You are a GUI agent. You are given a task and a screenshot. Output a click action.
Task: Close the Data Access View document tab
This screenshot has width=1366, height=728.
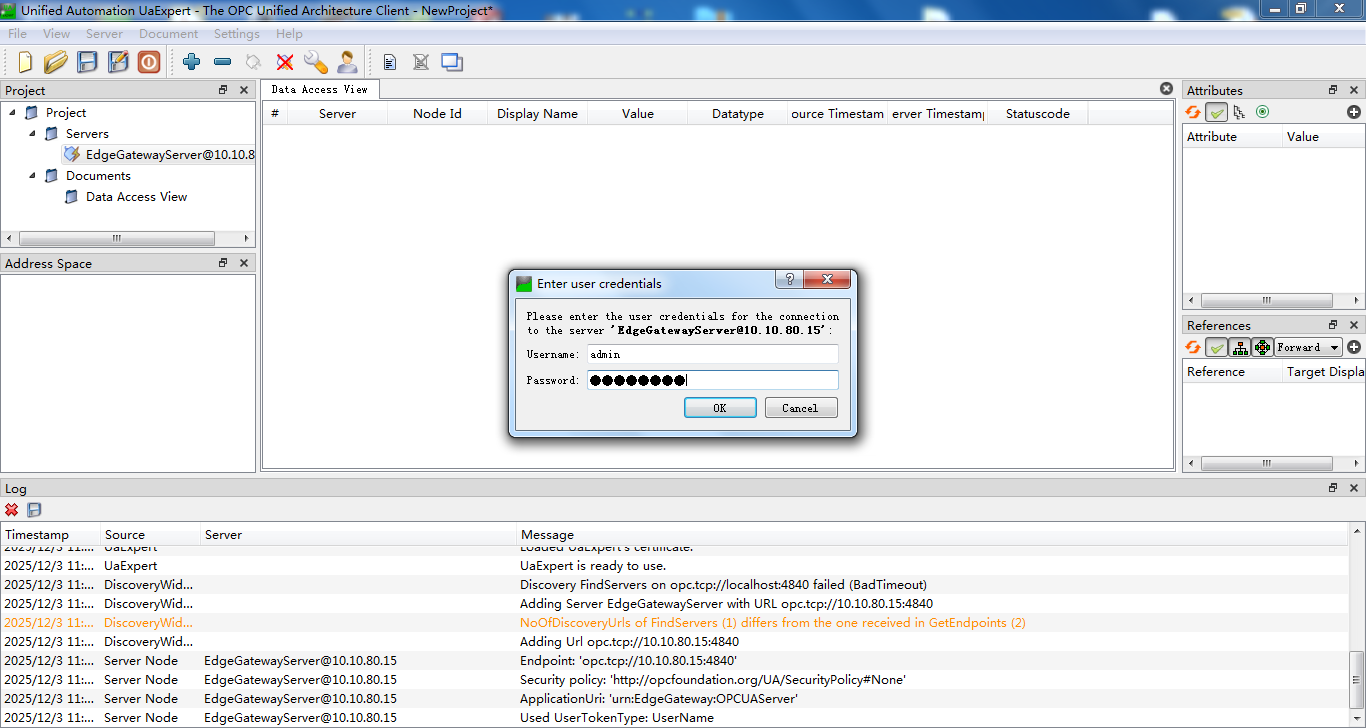tap(1166, 89)
